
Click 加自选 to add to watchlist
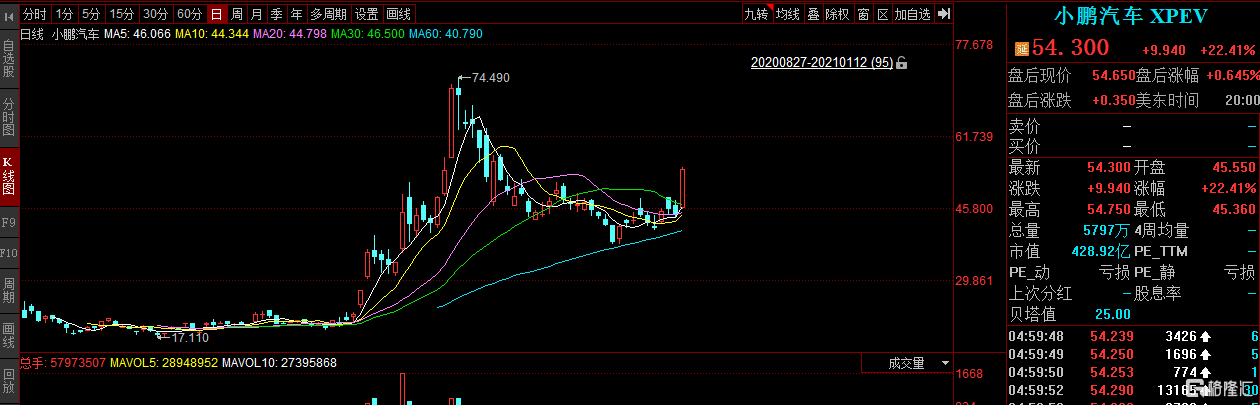pos(913,14)
